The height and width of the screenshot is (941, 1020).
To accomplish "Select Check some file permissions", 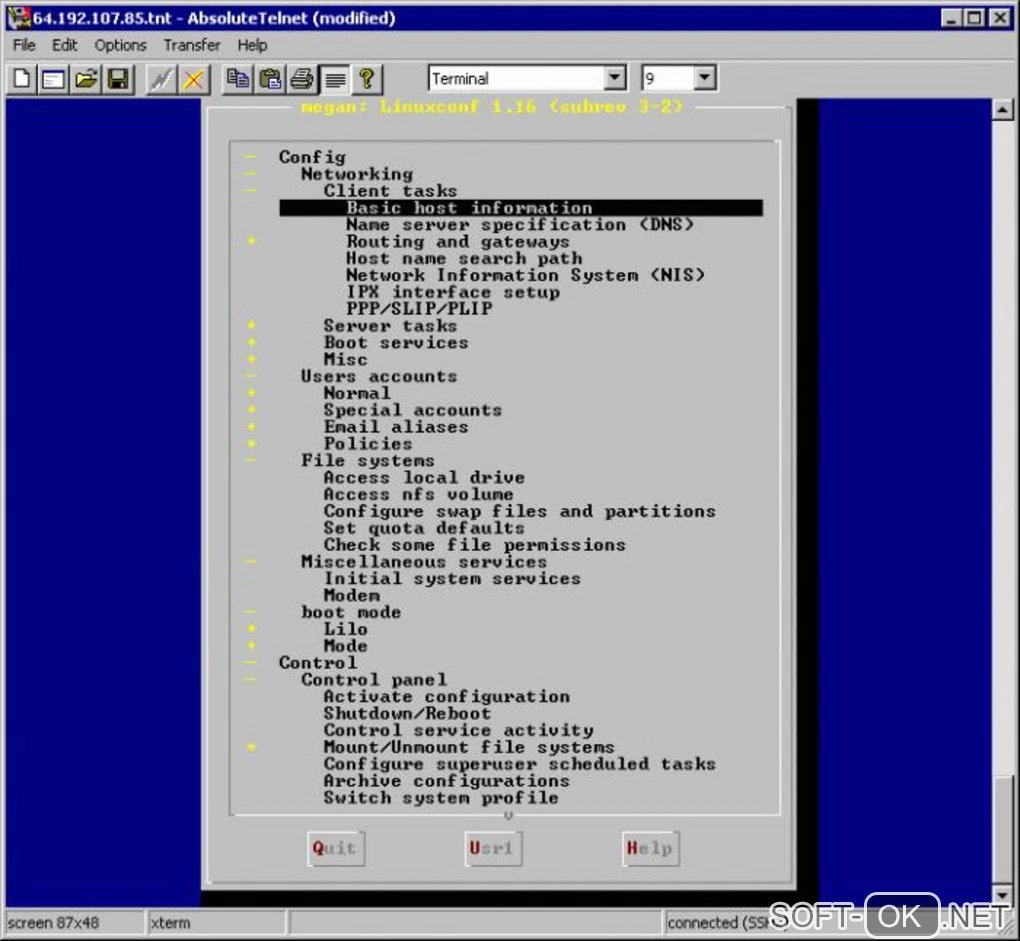I will [x=475, y=545].
